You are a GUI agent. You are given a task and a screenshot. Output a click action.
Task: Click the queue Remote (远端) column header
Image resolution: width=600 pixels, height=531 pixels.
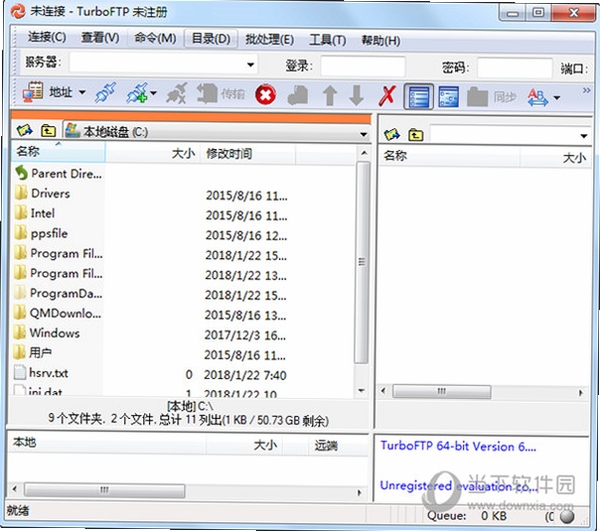pyautogui.click(x=338, y=445)
